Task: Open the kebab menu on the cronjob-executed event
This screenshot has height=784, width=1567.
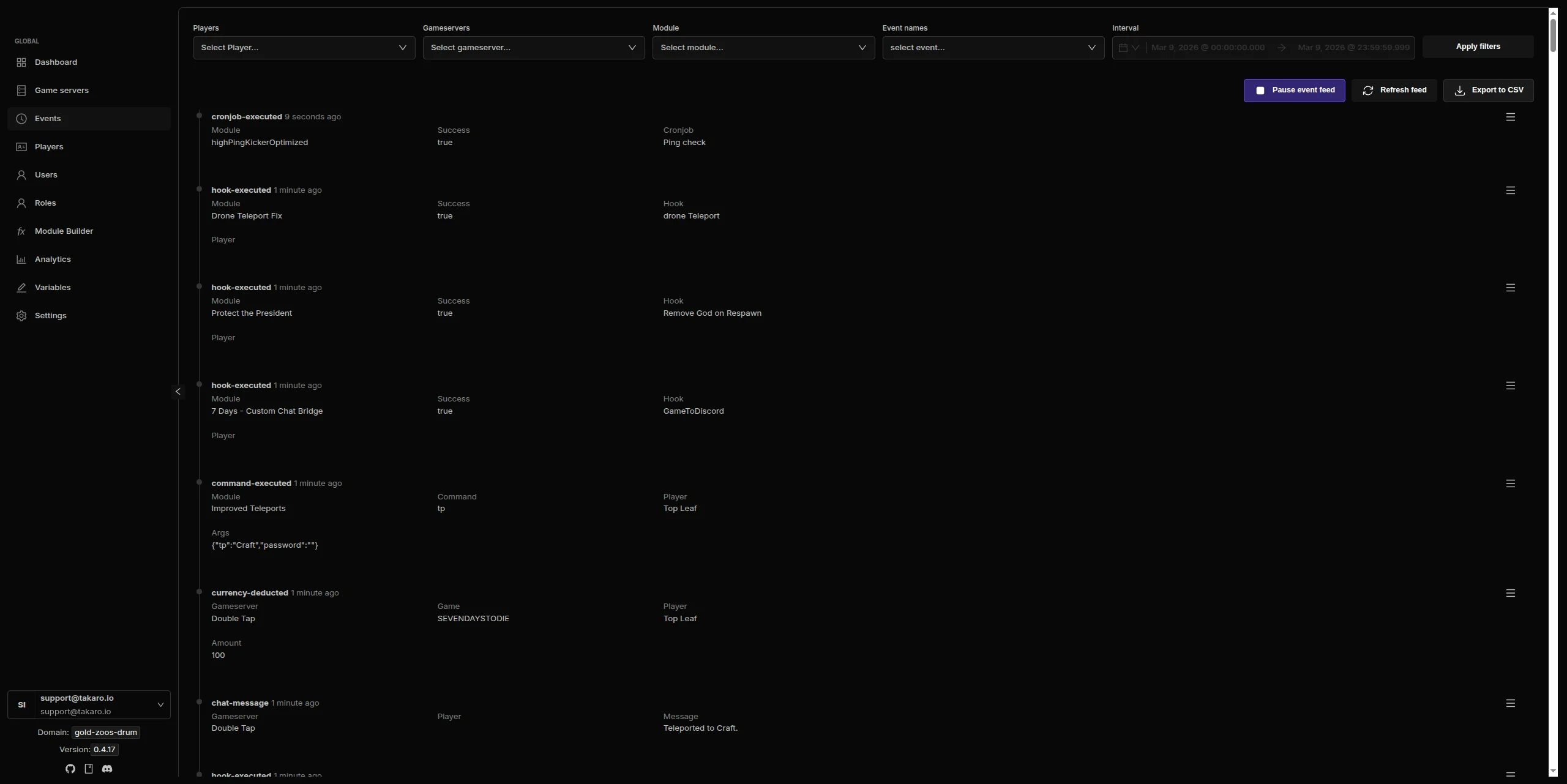Action: pyautogui.click(x=1511, y=116)
